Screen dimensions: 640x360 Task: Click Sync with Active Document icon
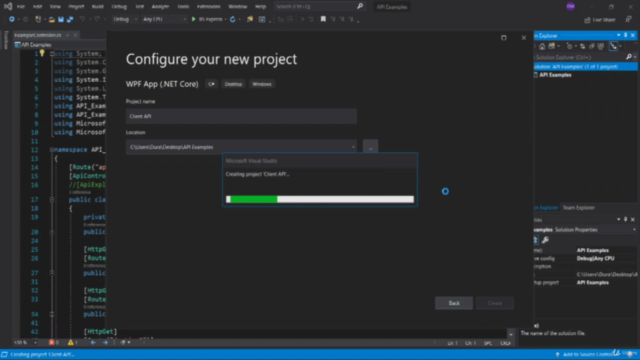tap(582, 46)
